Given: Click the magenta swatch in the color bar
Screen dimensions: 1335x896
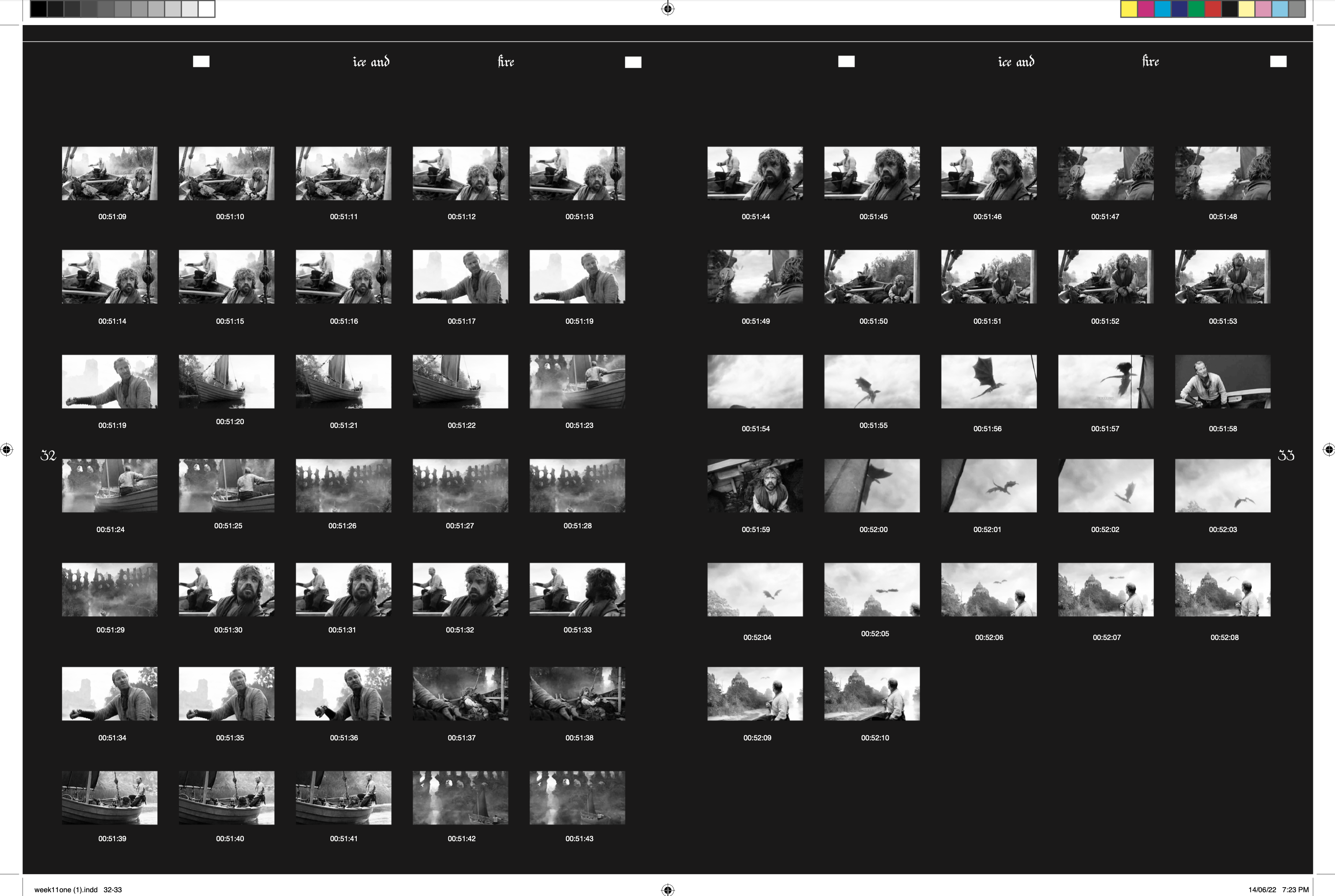Looking at the screenshot, I should [1146, 9].
